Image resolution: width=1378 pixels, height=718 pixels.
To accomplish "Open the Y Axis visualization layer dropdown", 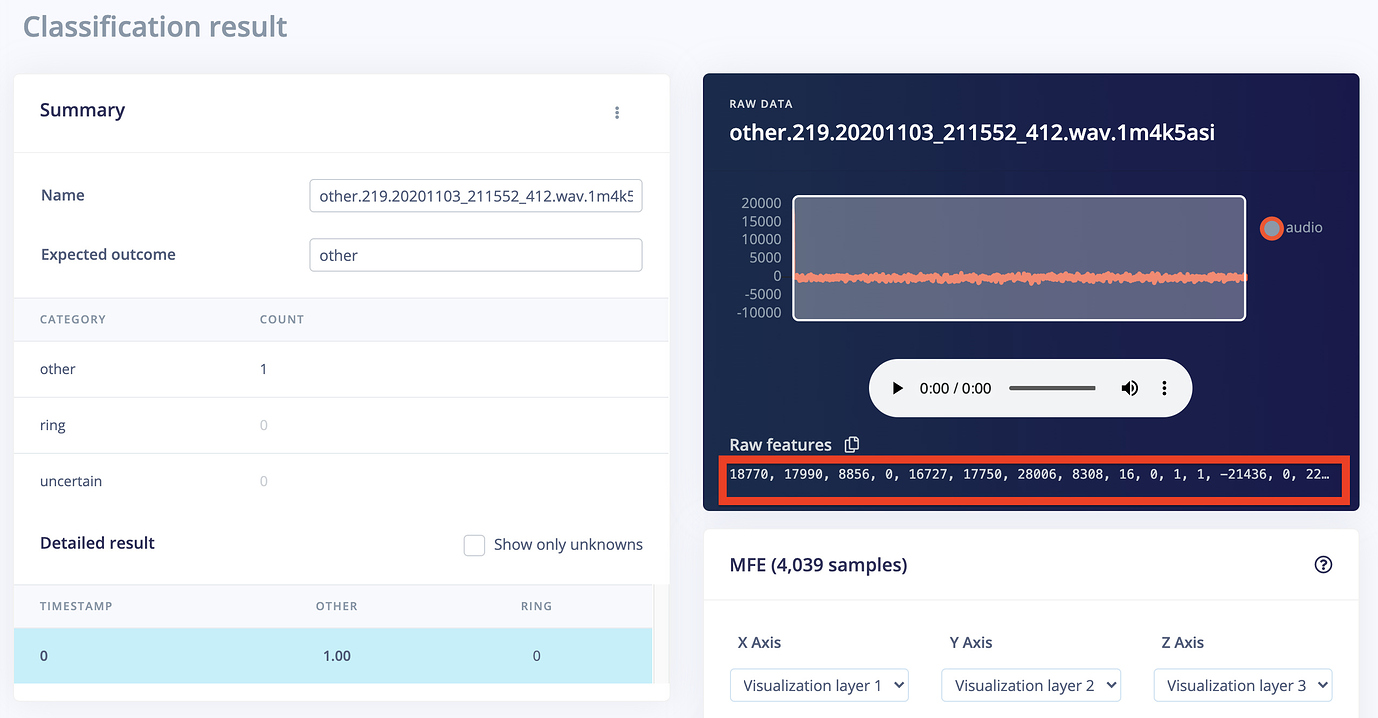I will click(x=1031, y=685).
